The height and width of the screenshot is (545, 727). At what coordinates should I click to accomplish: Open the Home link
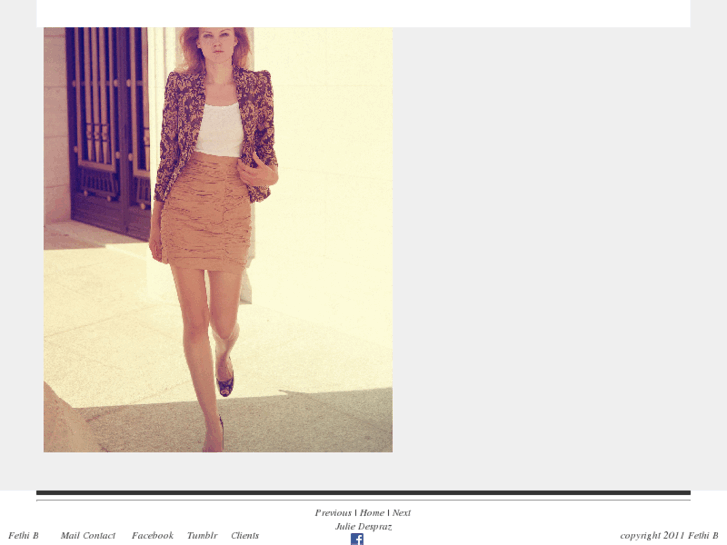pyautogui.click(x=372, y=513)
